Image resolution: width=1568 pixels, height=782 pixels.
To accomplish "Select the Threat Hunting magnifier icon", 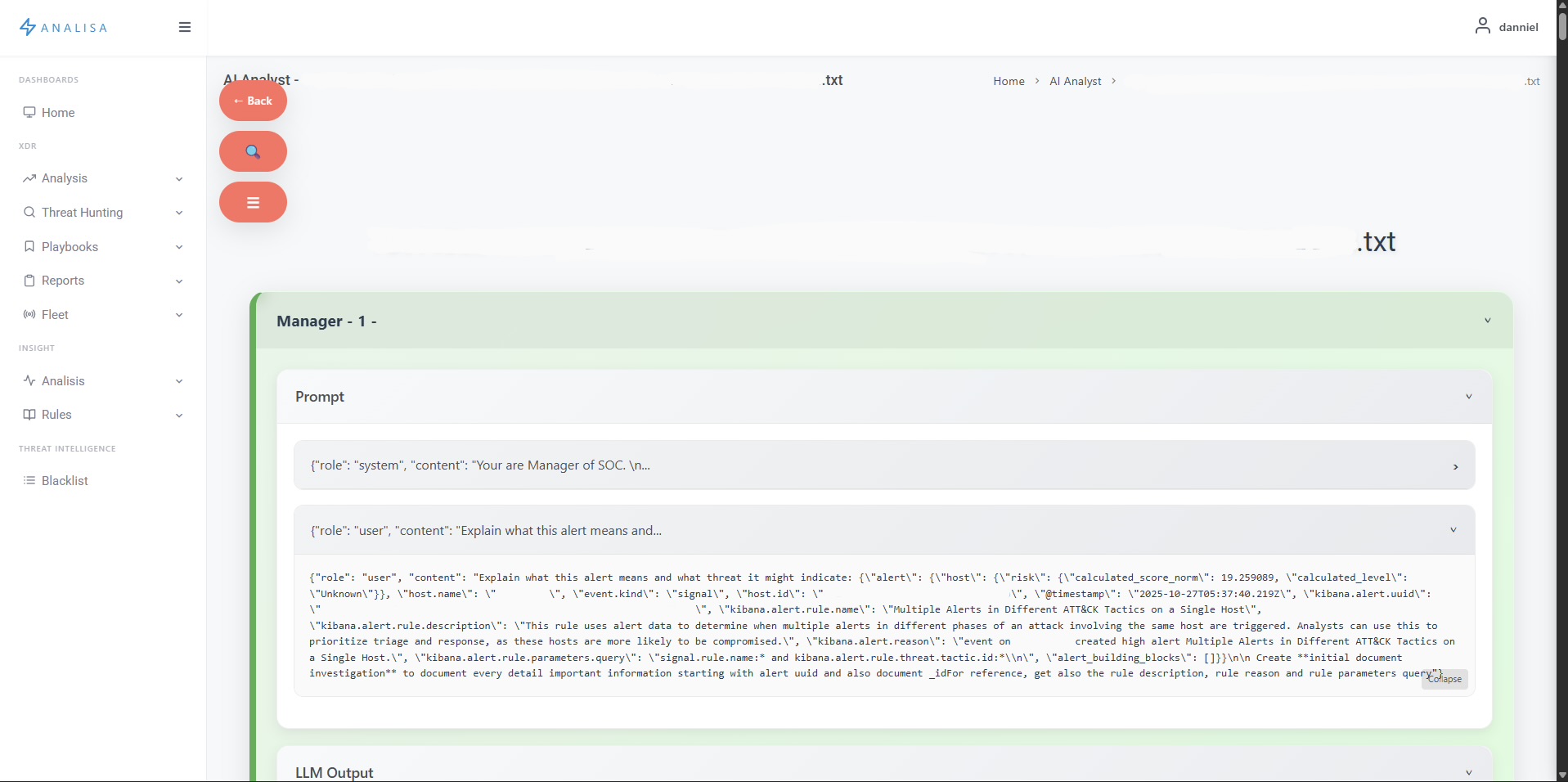I will [x=29, y=213].
